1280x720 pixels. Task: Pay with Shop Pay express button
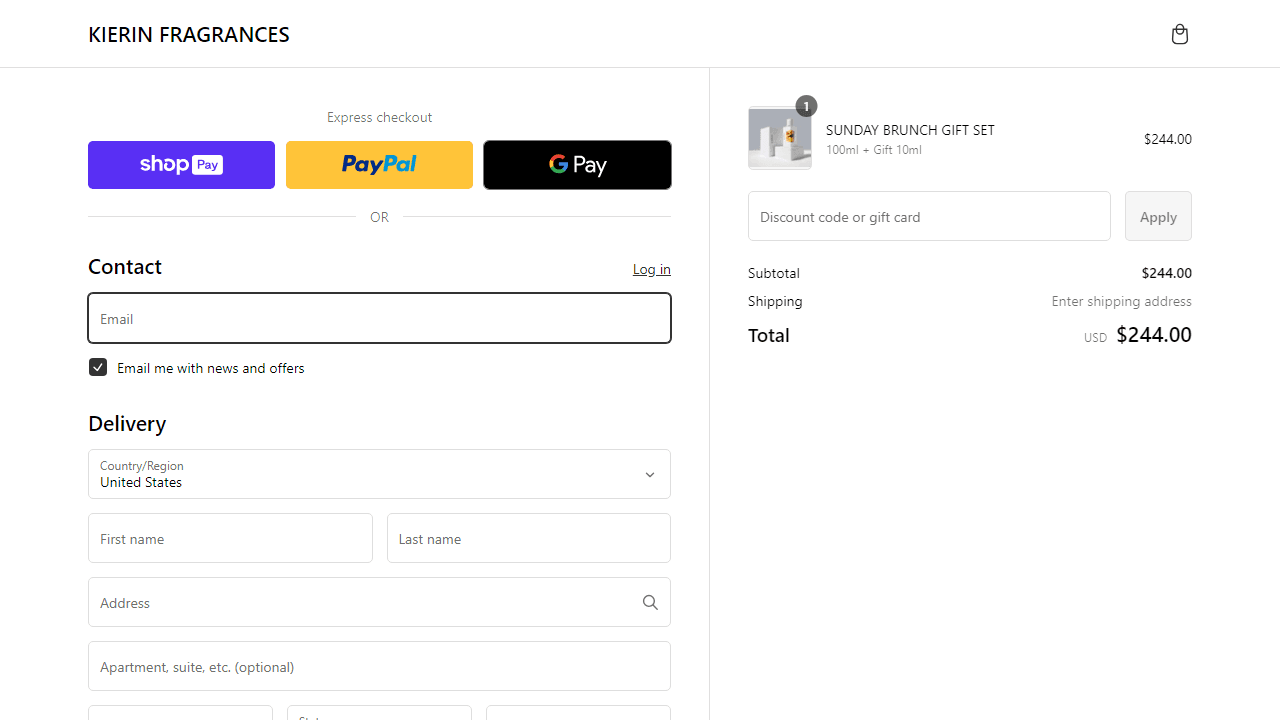[x=181, y=165]
